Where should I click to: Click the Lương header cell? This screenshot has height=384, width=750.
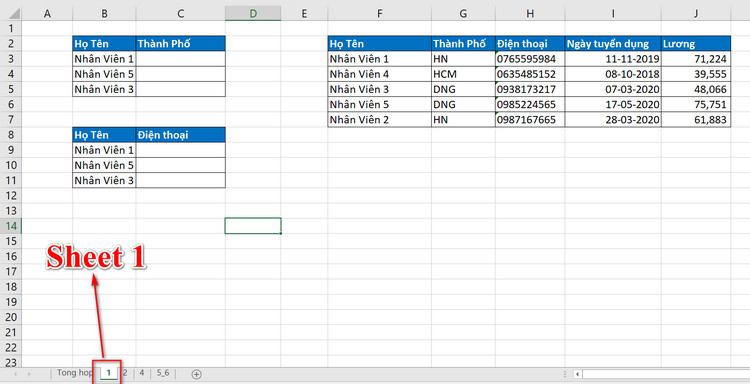pos(696,44)
